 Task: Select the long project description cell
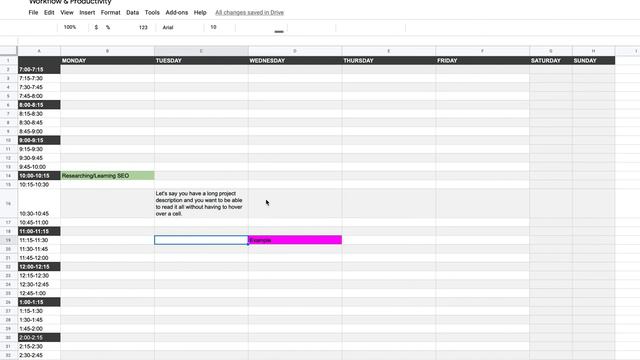201,203
